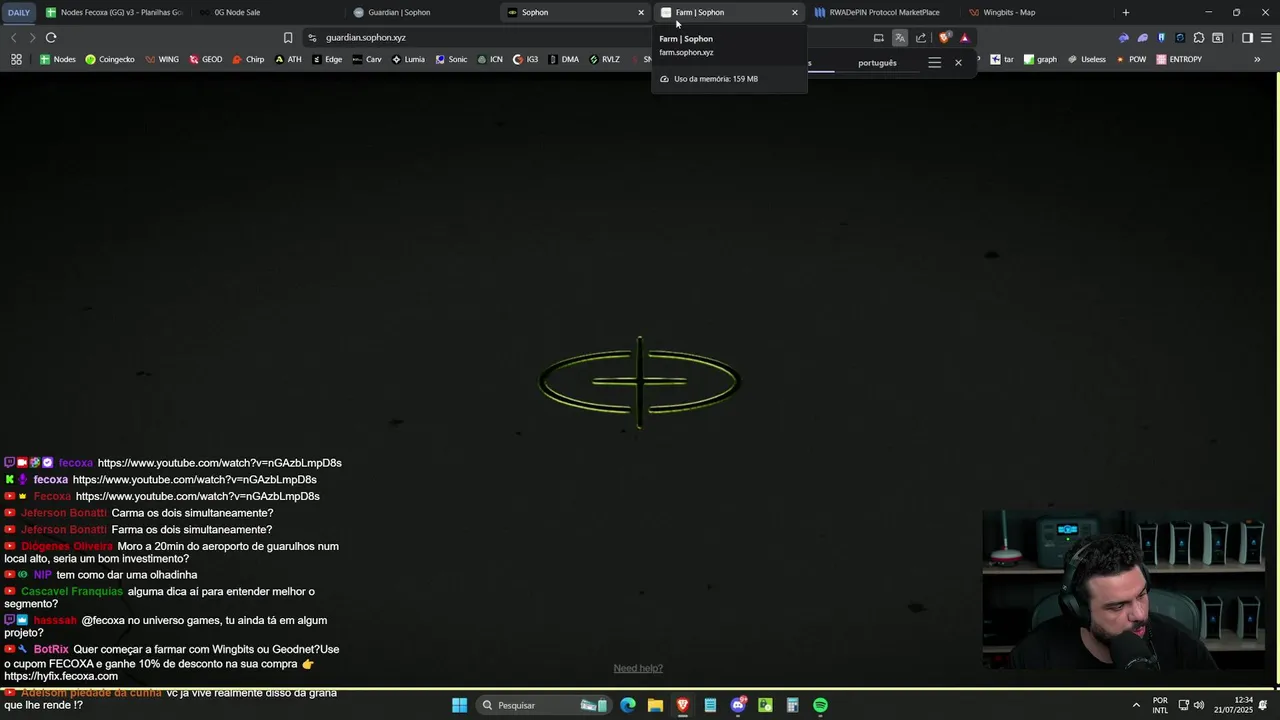This screenshot has height=720, width=1280.
Task: Open the Nodes bookmark
Action: point(58,59)
